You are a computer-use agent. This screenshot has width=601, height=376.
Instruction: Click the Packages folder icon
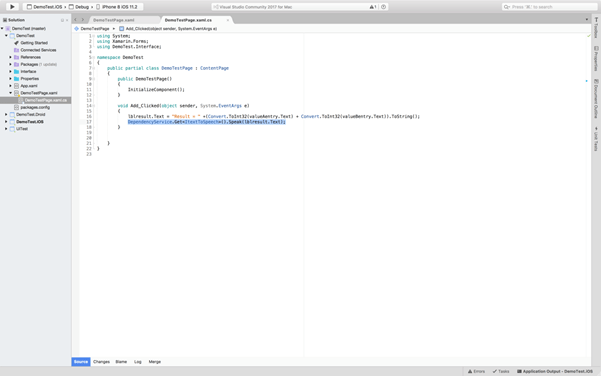(x=16, y=64)
